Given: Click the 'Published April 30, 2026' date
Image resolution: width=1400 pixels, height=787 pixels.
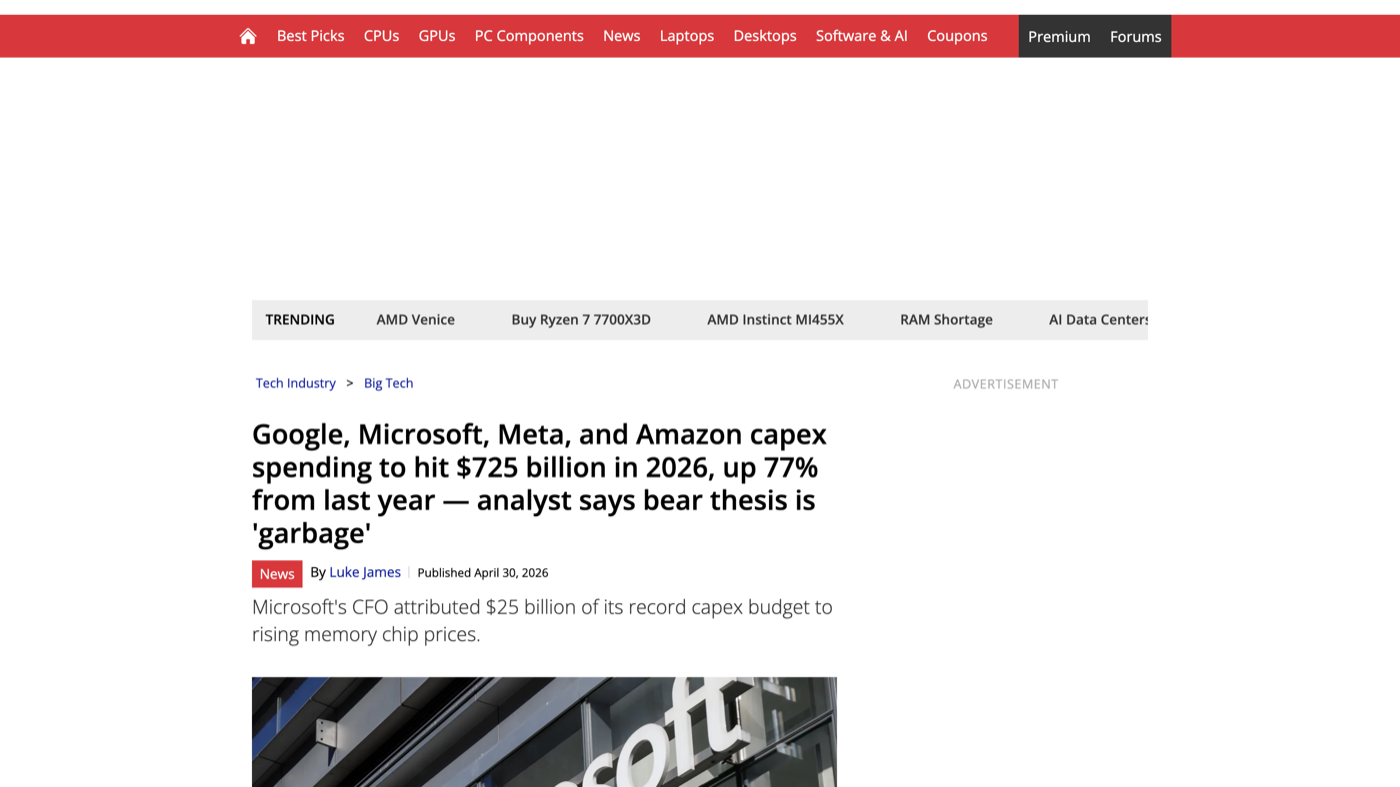Looking at the screenshot, I should click(483, 573).
